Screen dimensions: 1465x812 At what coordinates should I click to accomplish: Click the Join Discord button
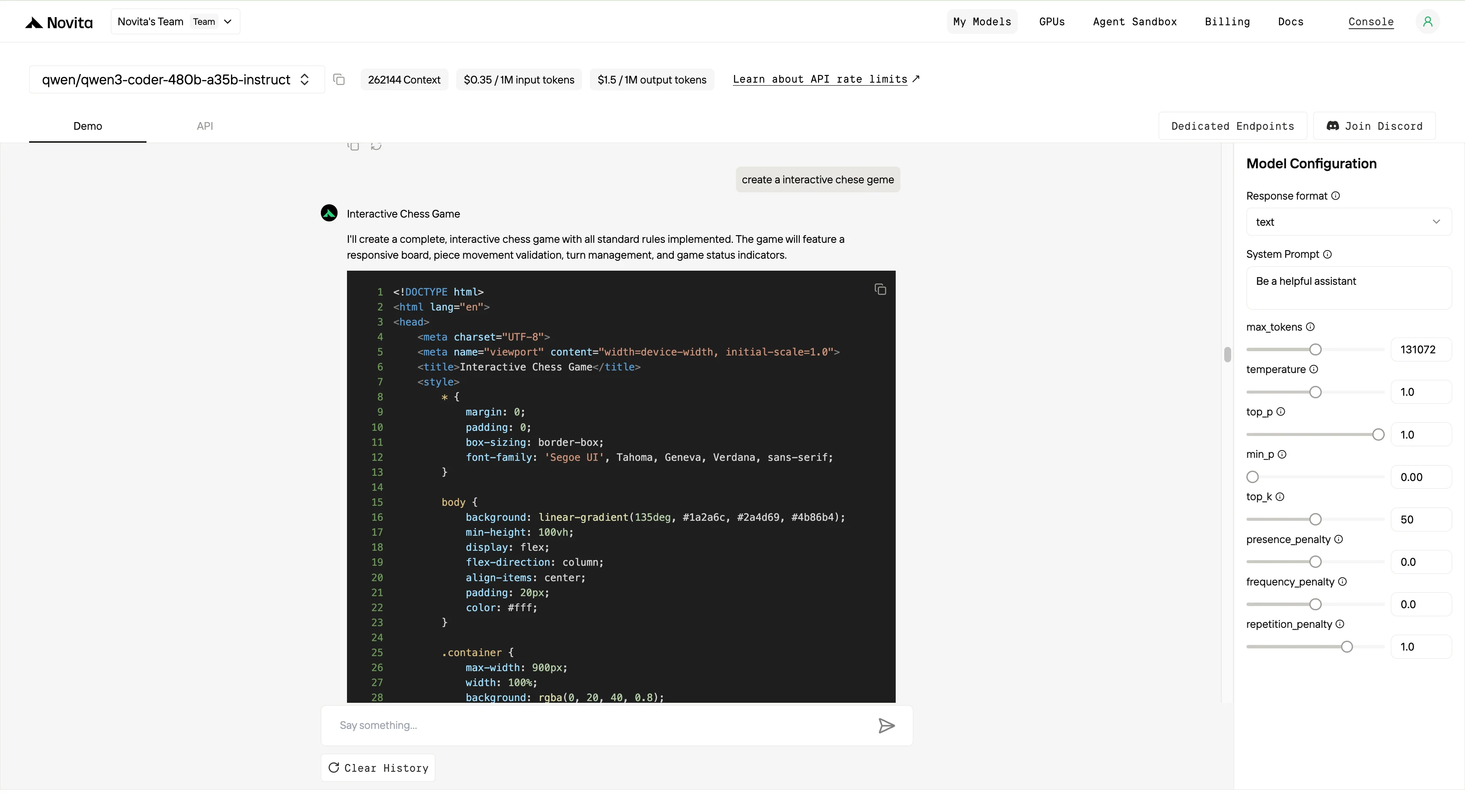[1374, 126]
